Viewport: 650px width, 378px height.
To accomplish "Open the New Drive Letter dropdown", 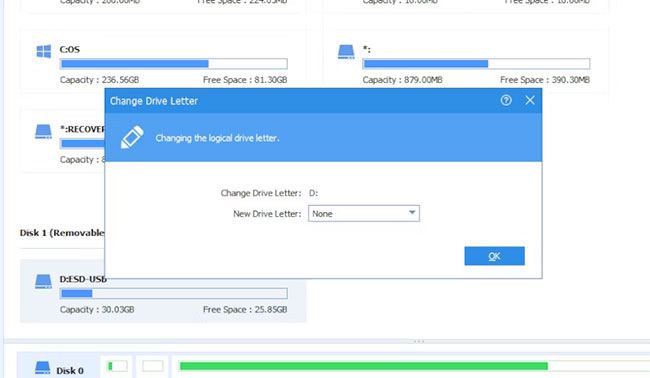I will point(364,213).
